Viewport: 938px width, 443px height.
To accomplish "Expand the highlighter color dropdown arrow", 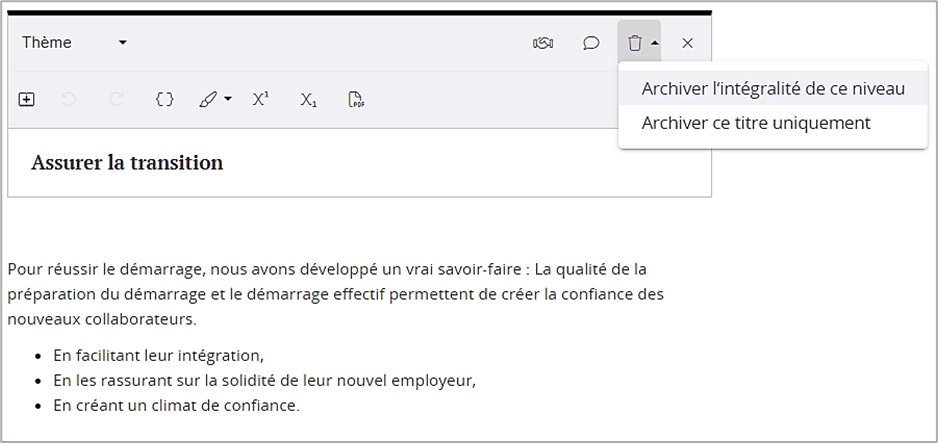I will [x=228, y=99].
